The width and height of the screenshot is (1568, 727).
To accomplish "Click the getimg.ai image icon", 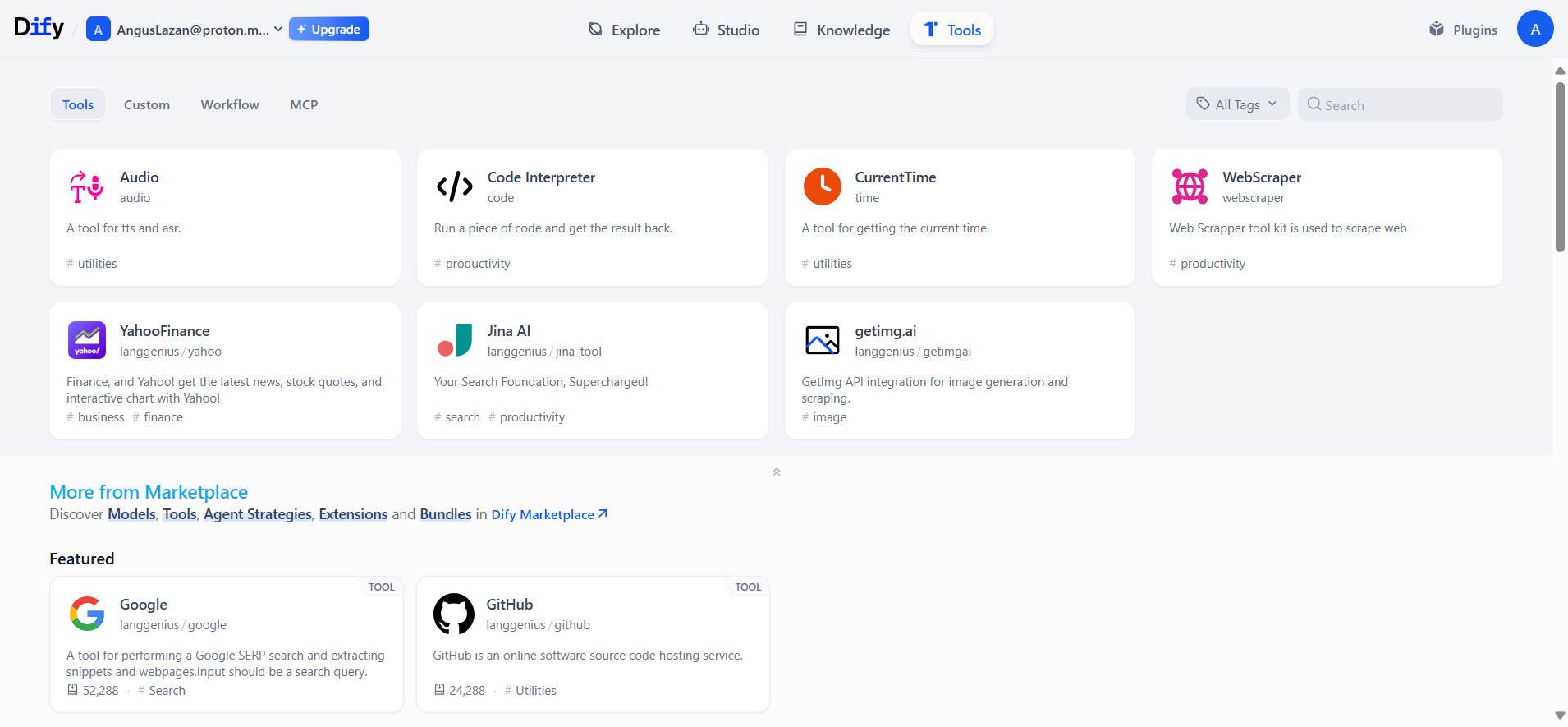I will coord(823,340).
